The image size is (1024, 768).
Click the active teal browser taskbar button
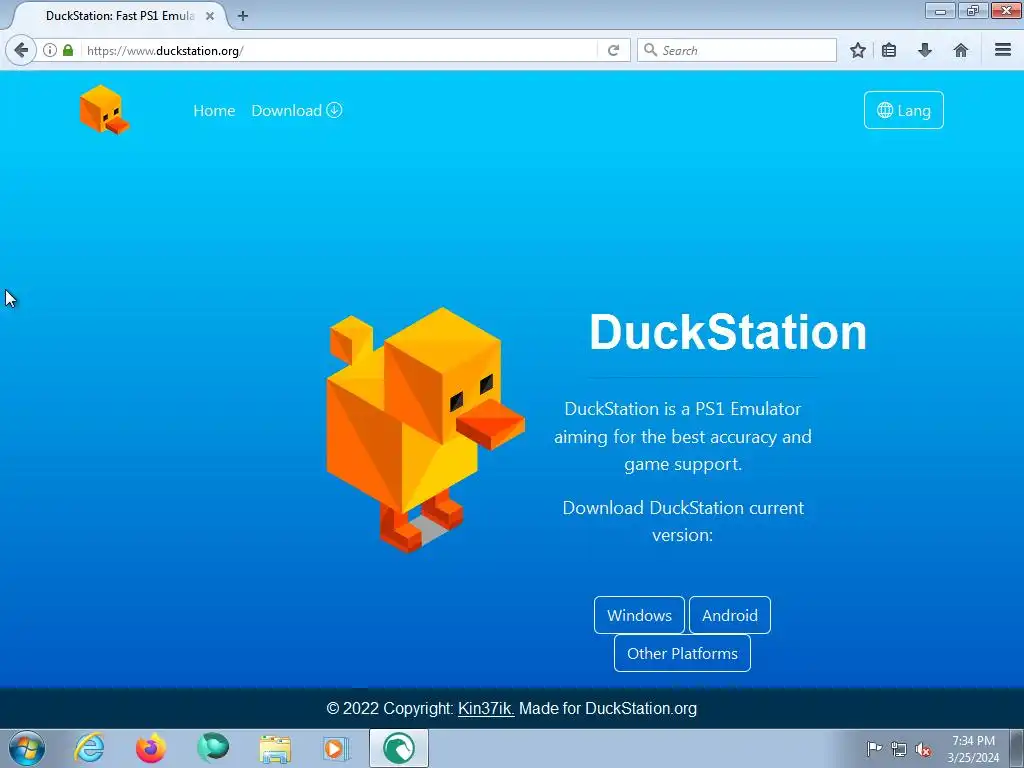[x=399, y=748]
